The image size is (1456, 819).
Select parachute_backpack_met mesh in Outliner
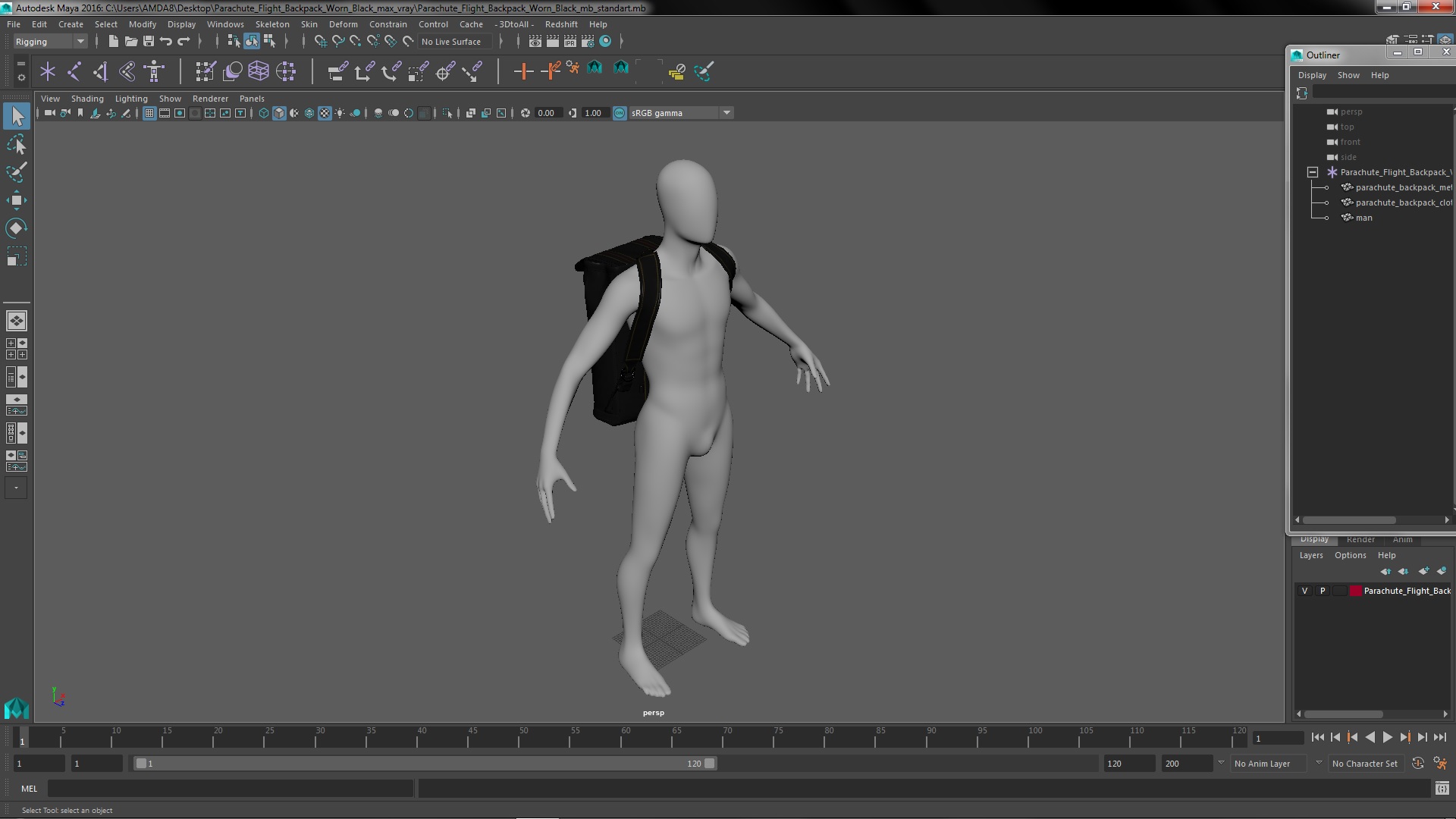[1403, 187]
